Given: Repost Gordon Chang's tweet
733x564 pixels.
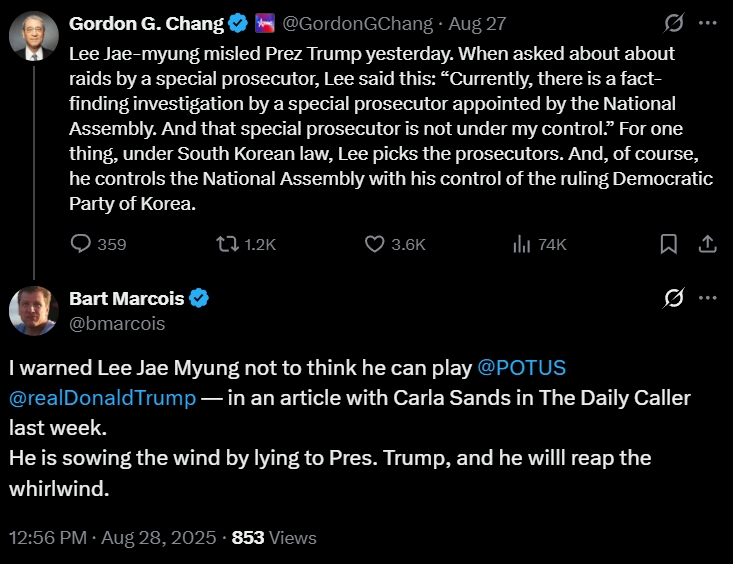Looking at the screenshot, I should [x=229, y=244].
